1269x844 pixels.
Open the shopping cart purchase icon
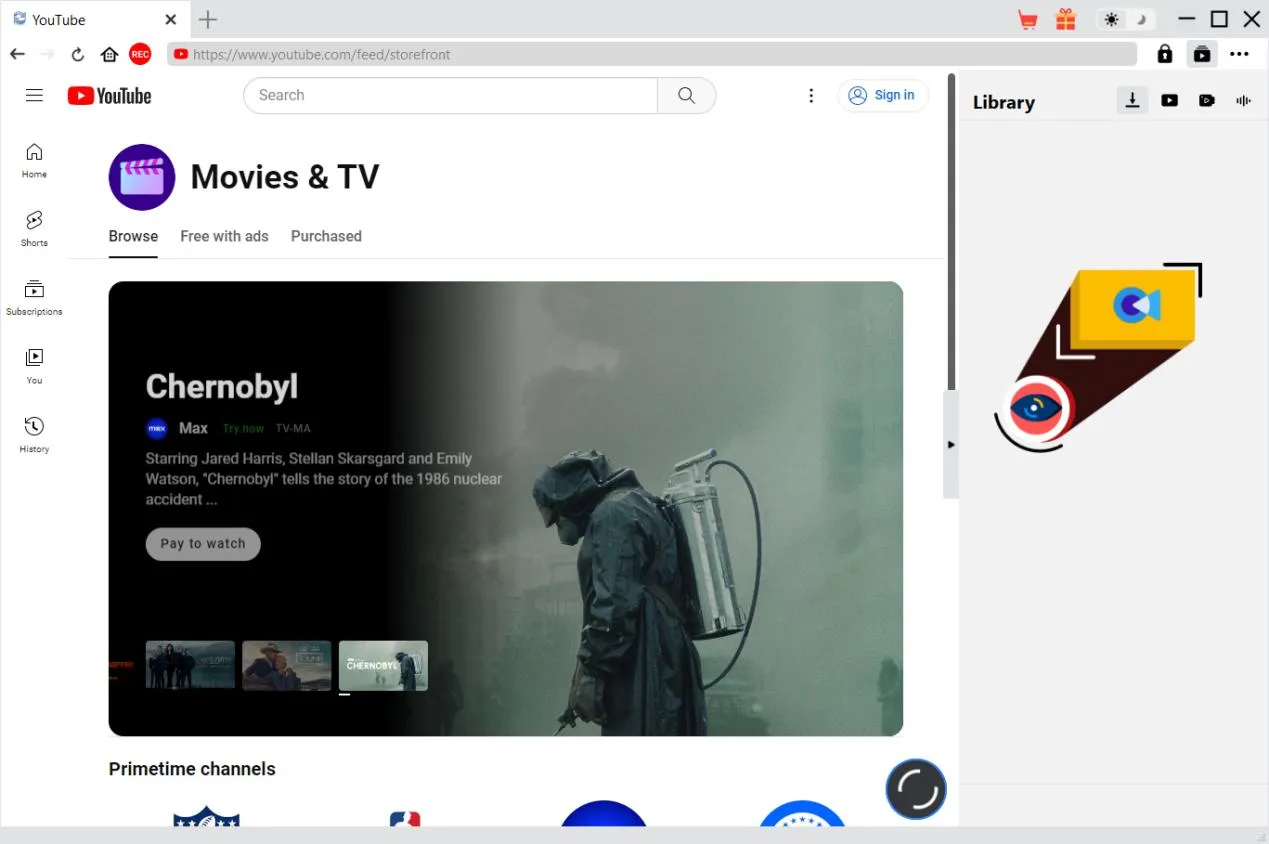[x=1027, y=20]
